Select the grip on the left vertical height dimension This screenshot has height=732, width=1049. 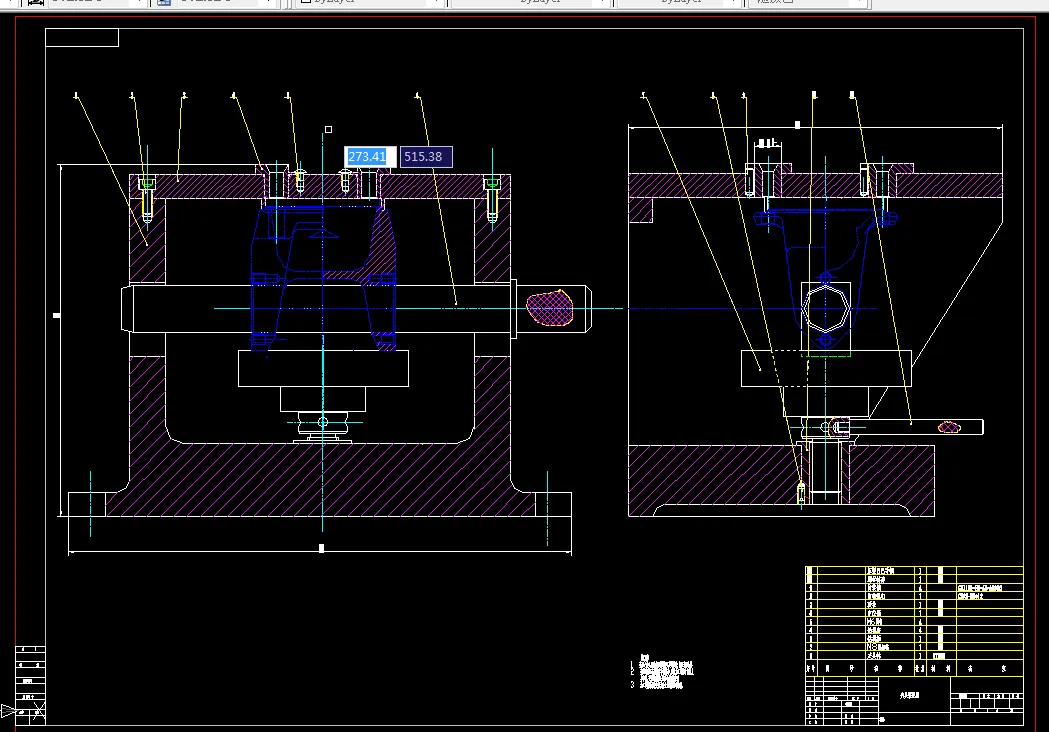[57, 315]
